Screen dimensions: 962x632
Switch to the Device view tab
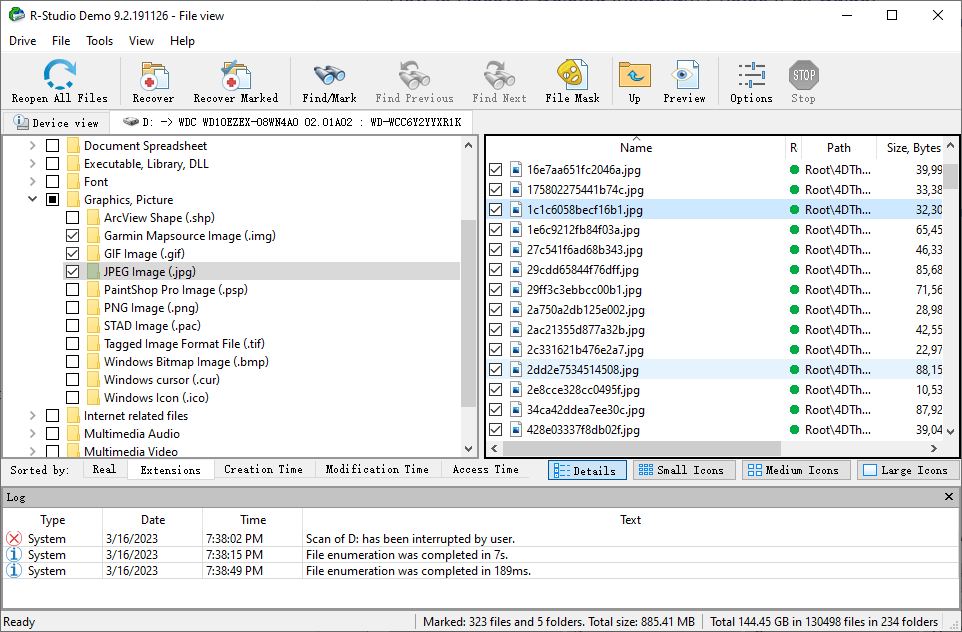[x=56, y=123]
